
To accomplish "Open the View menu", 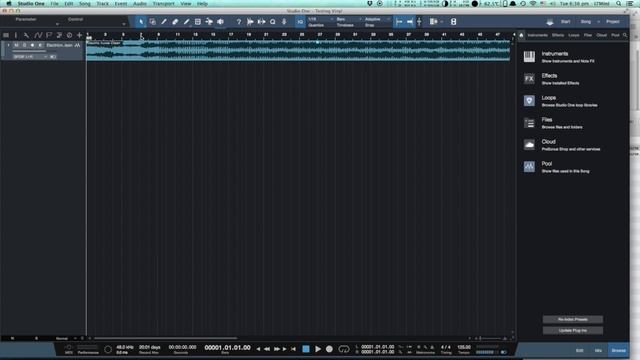I will (x=186, y=4).
